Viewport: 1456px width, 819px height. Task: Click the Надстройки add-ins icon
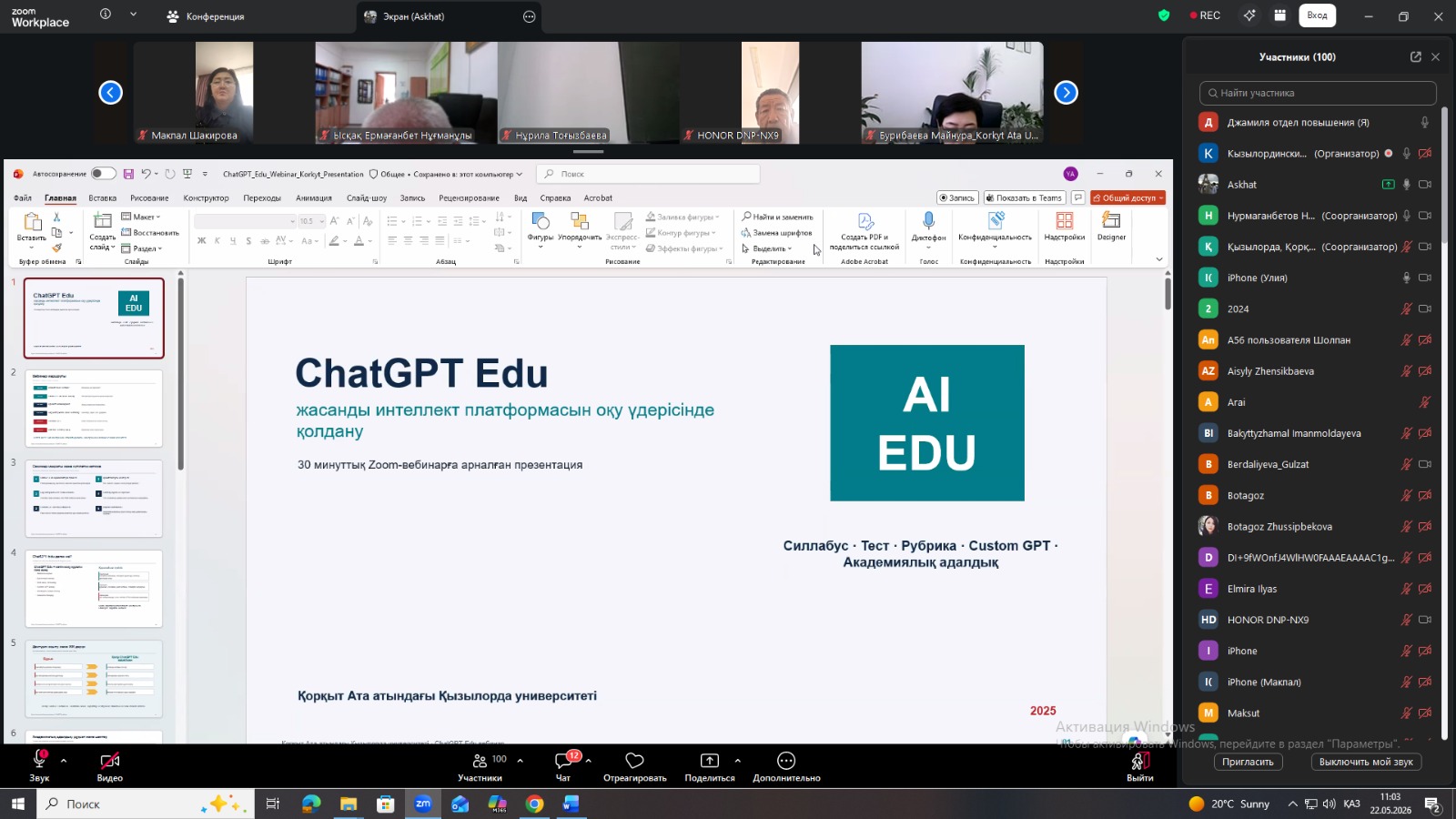click(x=1064, y=220)
